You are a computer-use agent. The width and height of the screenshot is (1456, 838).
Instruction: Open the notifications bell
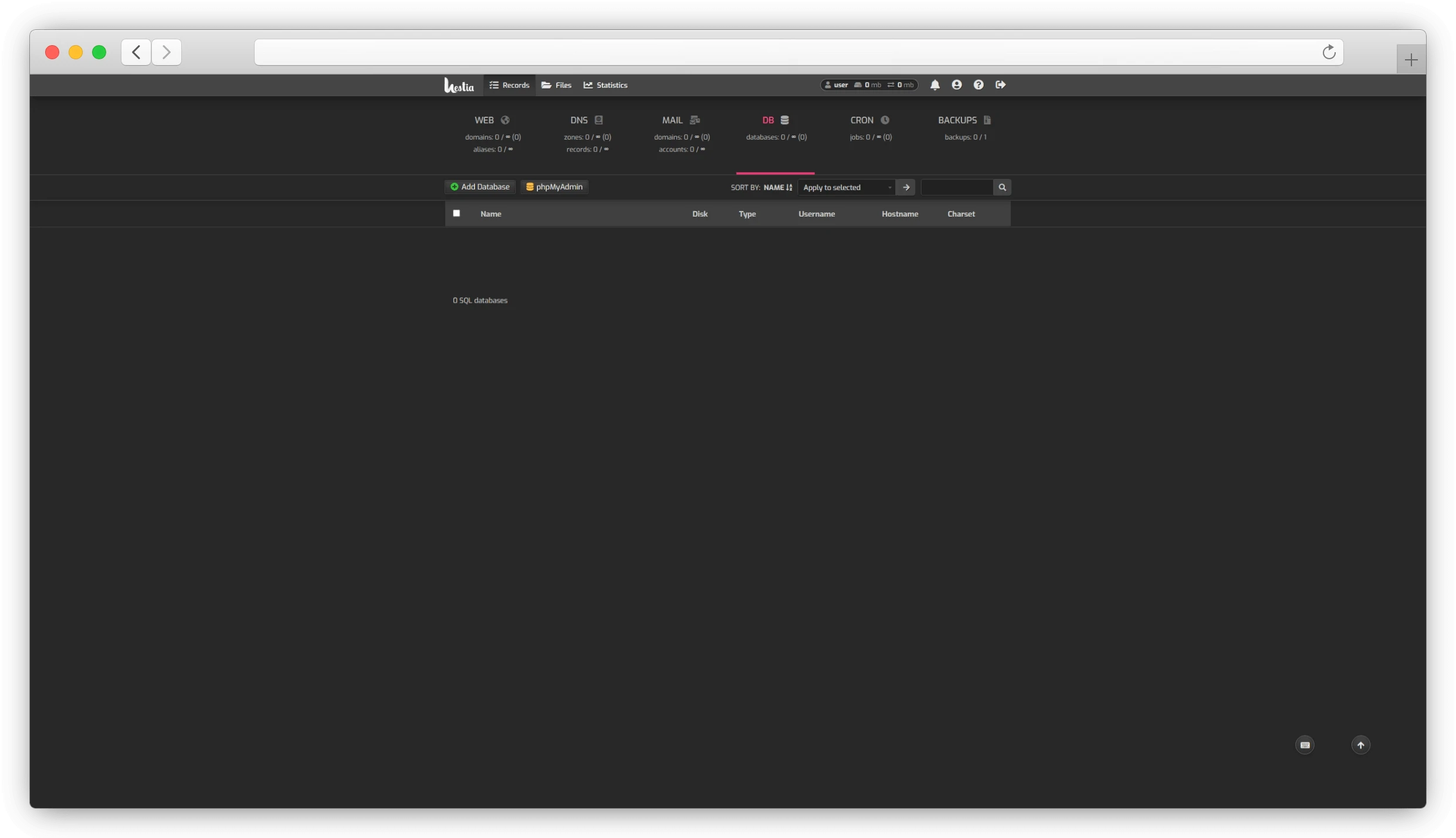[934, 84]
